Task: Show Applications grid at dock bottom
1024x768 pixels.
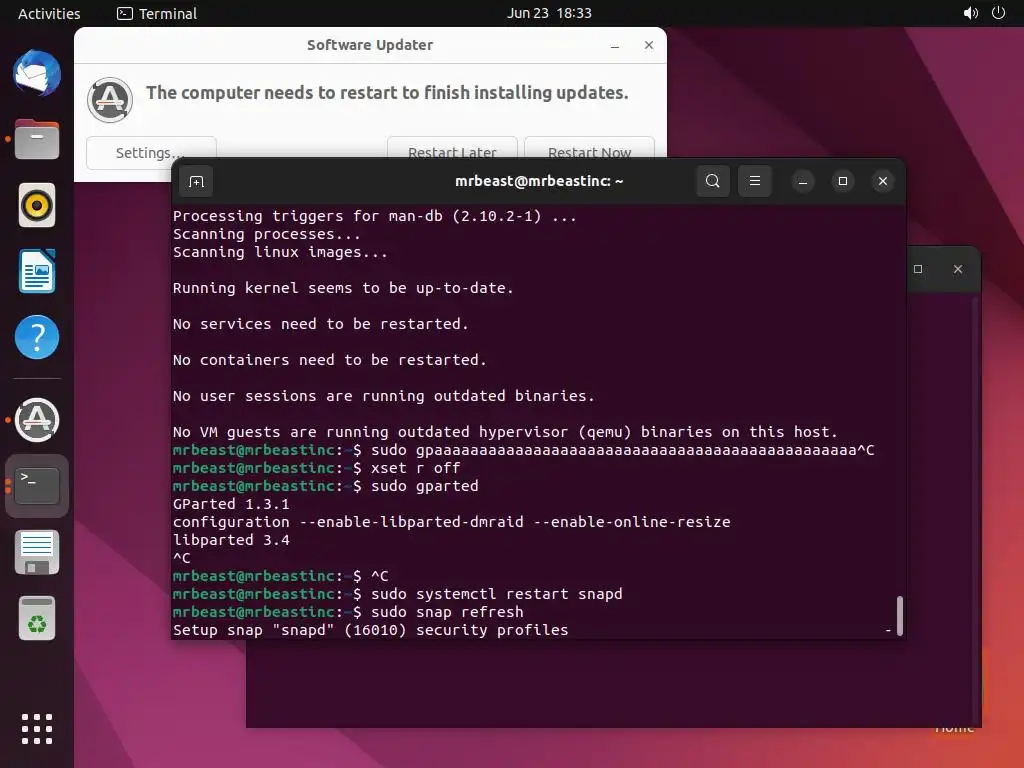Action: (37, 729)
